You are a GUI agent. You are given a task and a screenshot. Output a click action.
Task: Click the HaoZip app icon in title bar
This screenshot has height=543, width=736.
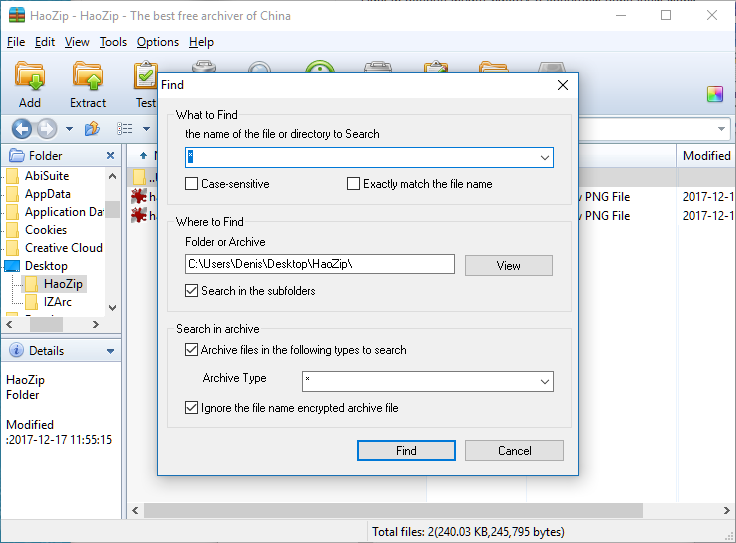[17, 15]
